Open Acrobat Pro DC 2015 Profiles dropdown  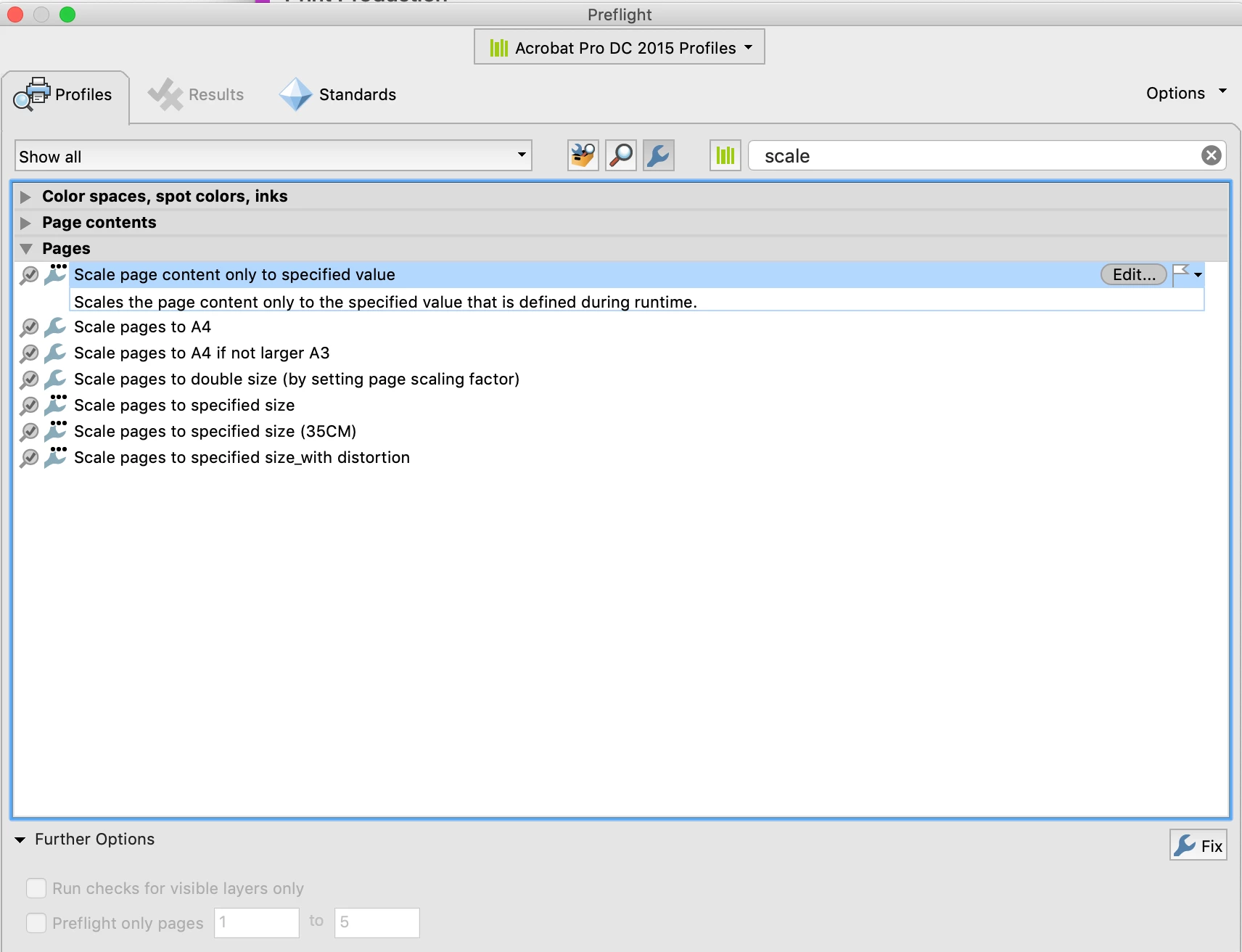click(620, 47)
